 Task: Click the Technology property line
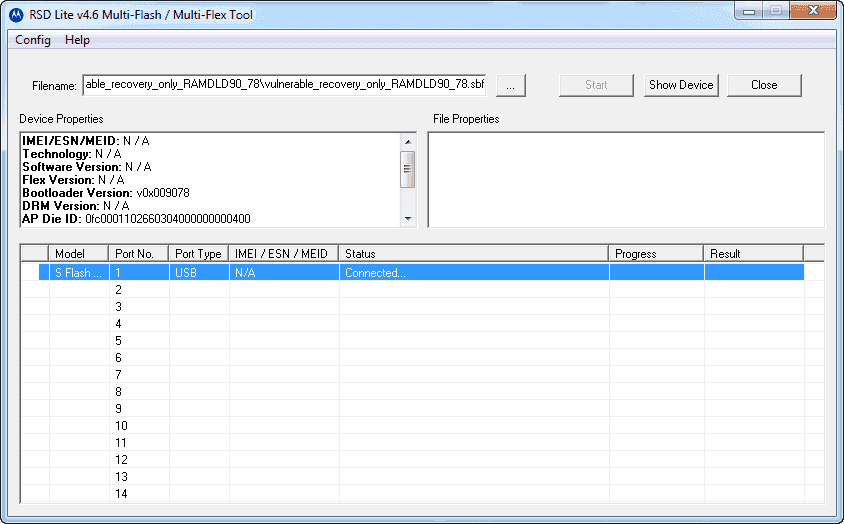pos(72,154)
